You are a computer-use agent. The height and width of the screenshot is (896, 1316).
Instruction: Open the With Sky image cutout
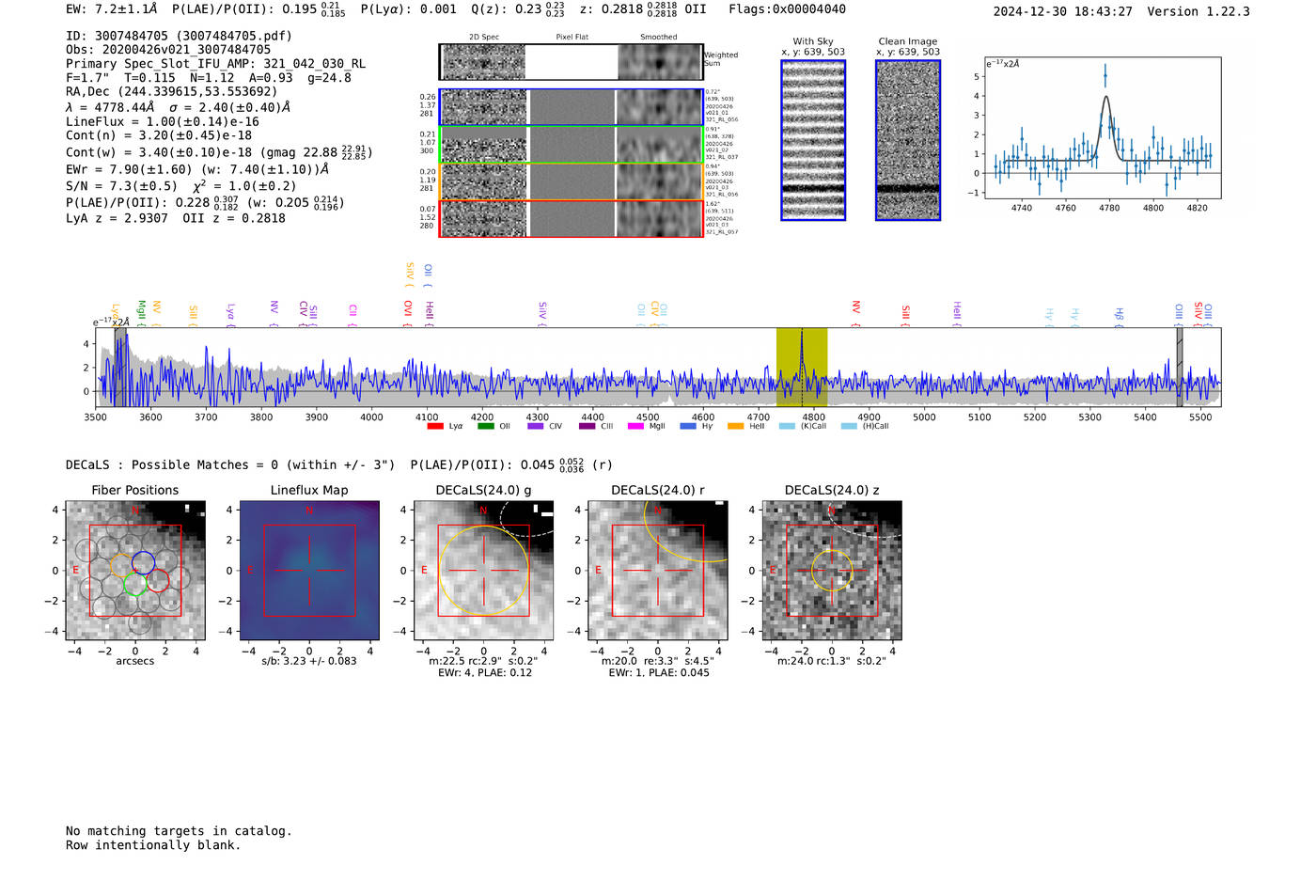coord(813,140)
